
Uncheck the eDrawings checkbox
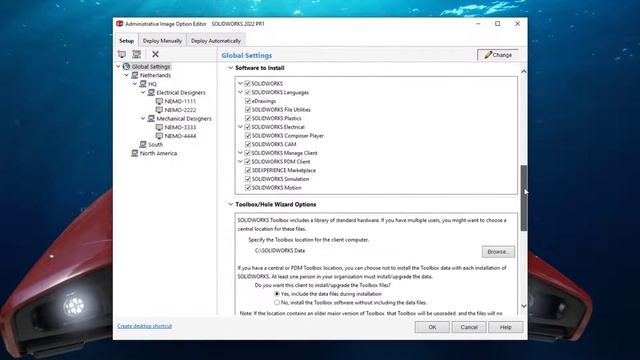coord(247,101)
